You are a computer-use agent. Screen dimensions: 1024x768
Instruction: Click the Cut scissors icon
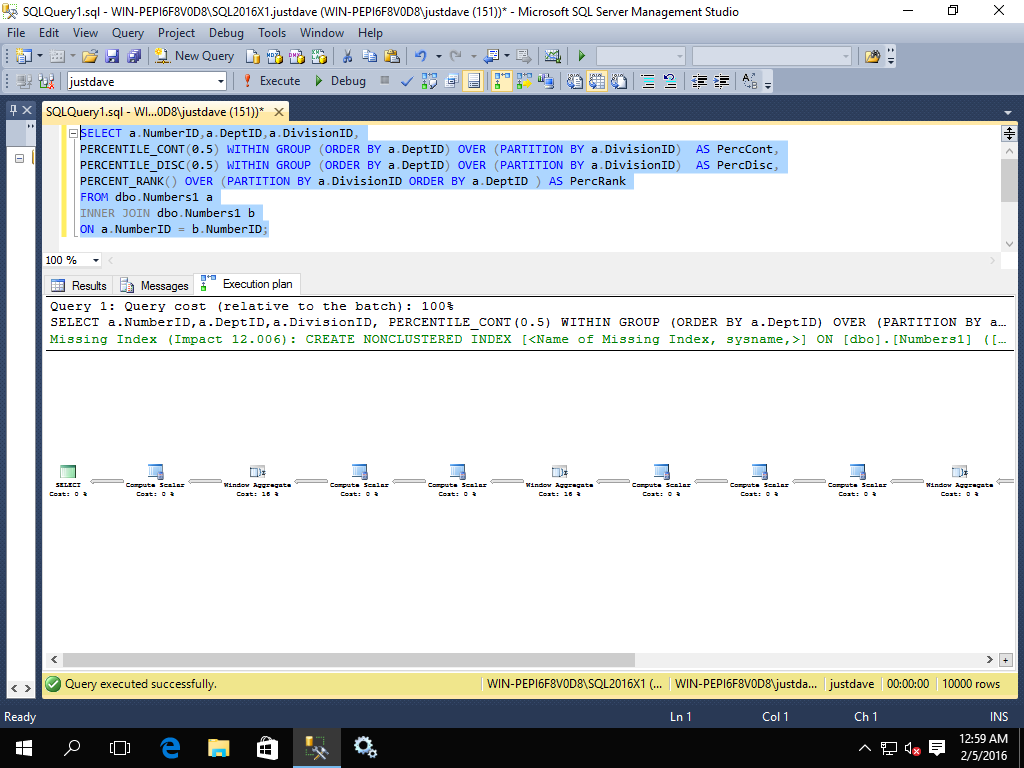tap(347, 56)
